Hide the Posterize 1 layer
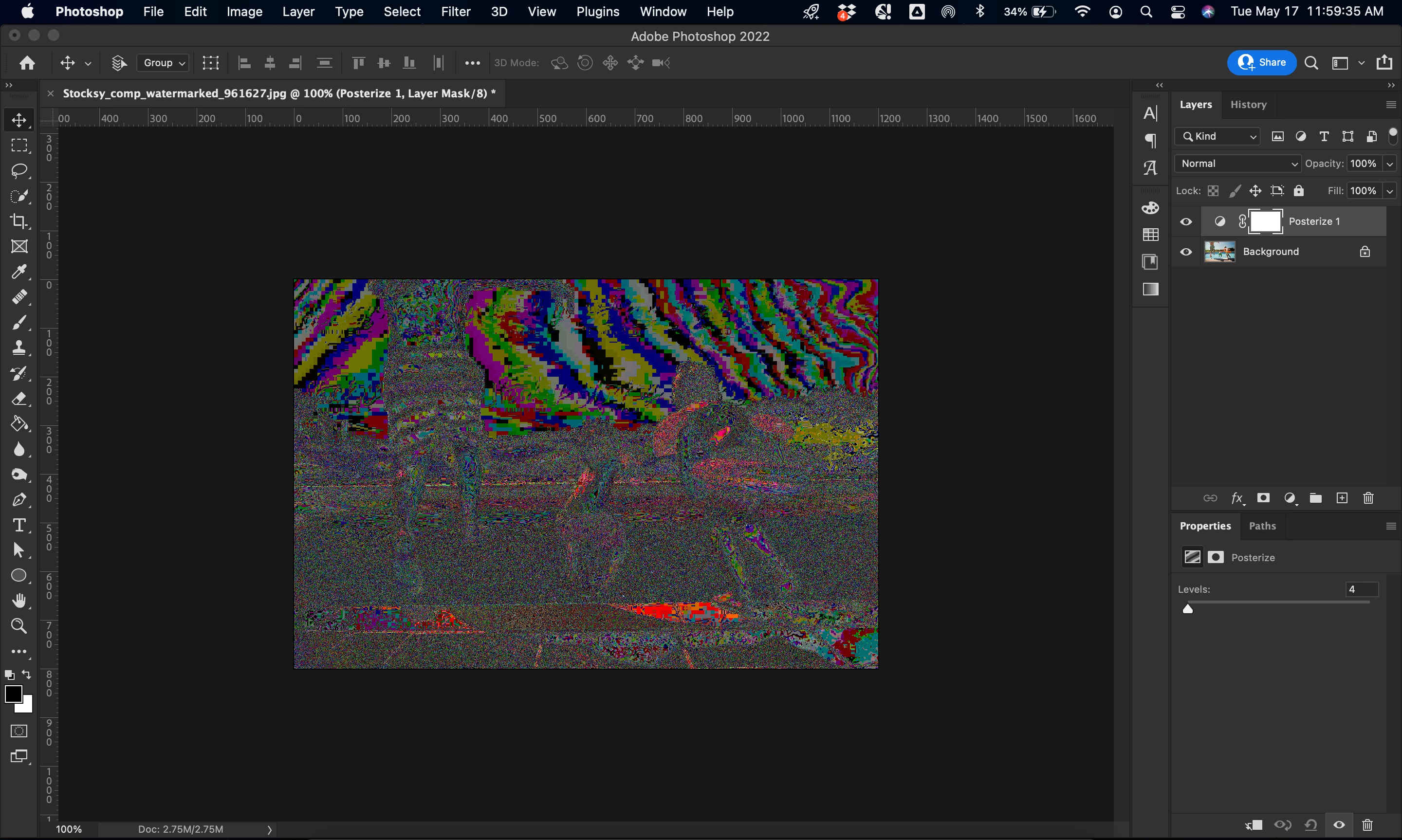 click(x=1186, y=222)
